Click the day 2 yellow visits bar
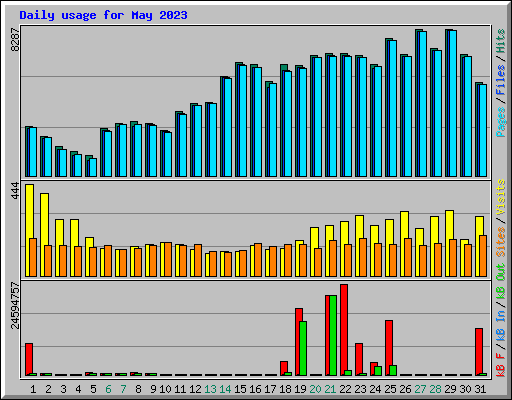Viewport: 512px width, 400px height. [44, 235]
